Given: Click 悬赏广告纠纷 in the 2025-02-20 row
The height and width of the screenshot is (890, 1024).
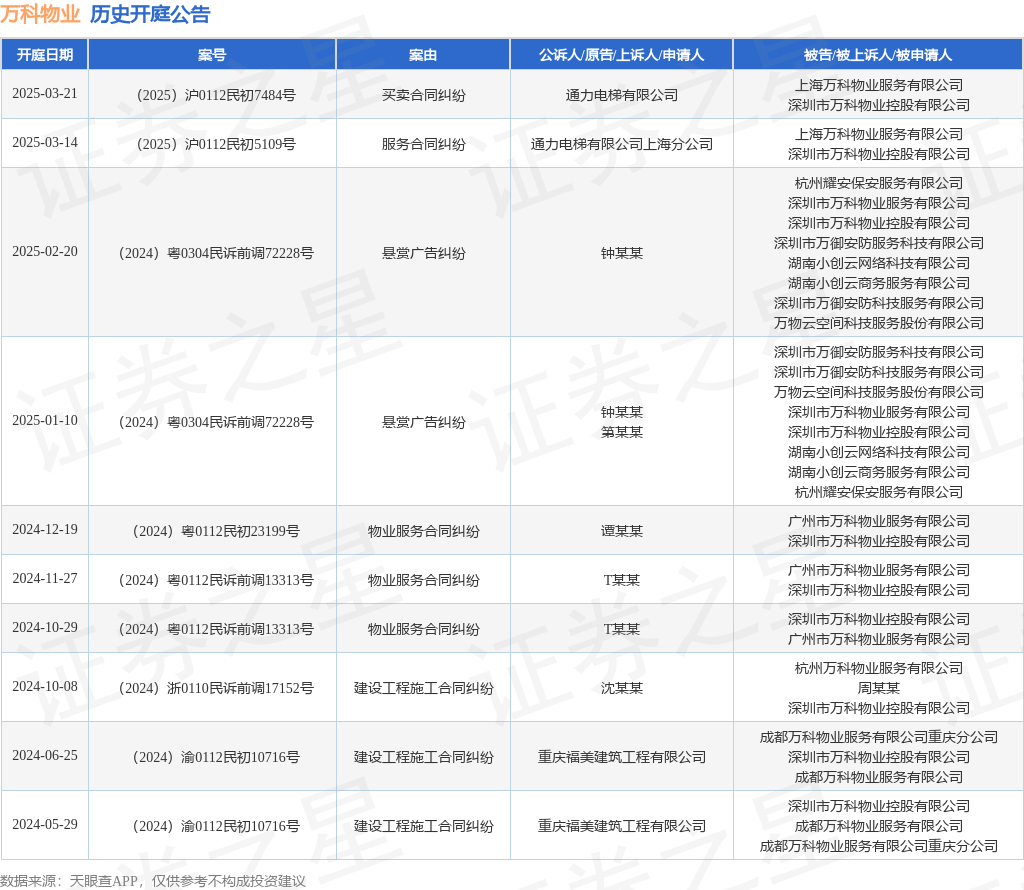Looking at the screenshot, I should [x=423, y=253].
